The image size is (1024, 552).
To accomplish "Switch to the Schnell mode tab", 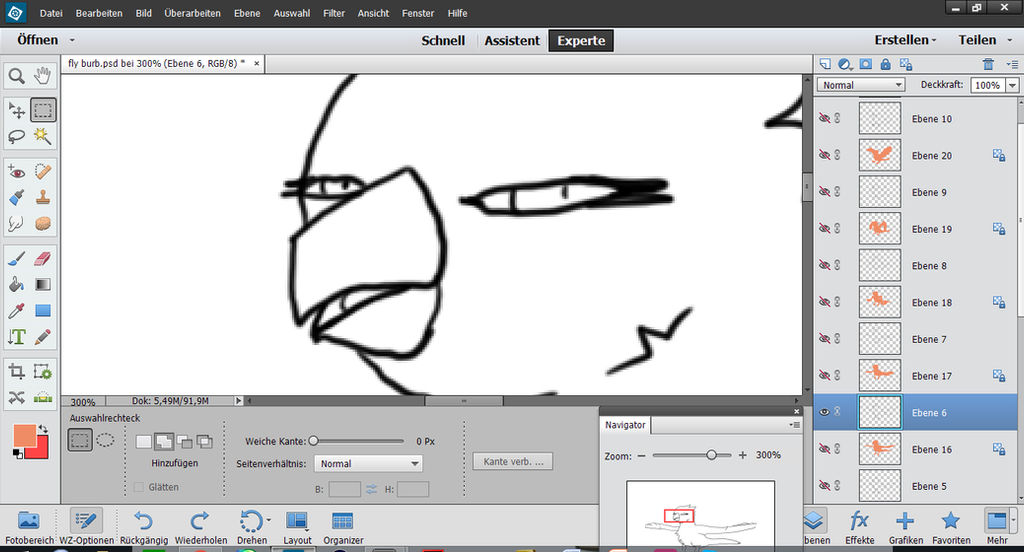I will tap(443, 41).
